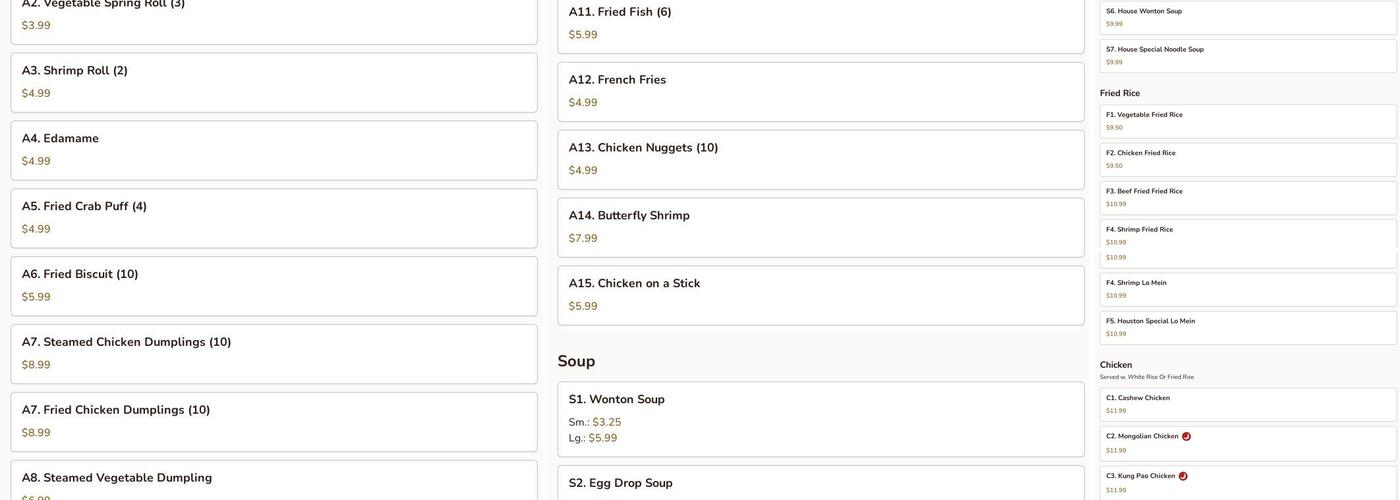This screenshot has width=1400, height=500.
Task: Select A7. Steamed Chicken Dumplings
Action: click(273, 354)
